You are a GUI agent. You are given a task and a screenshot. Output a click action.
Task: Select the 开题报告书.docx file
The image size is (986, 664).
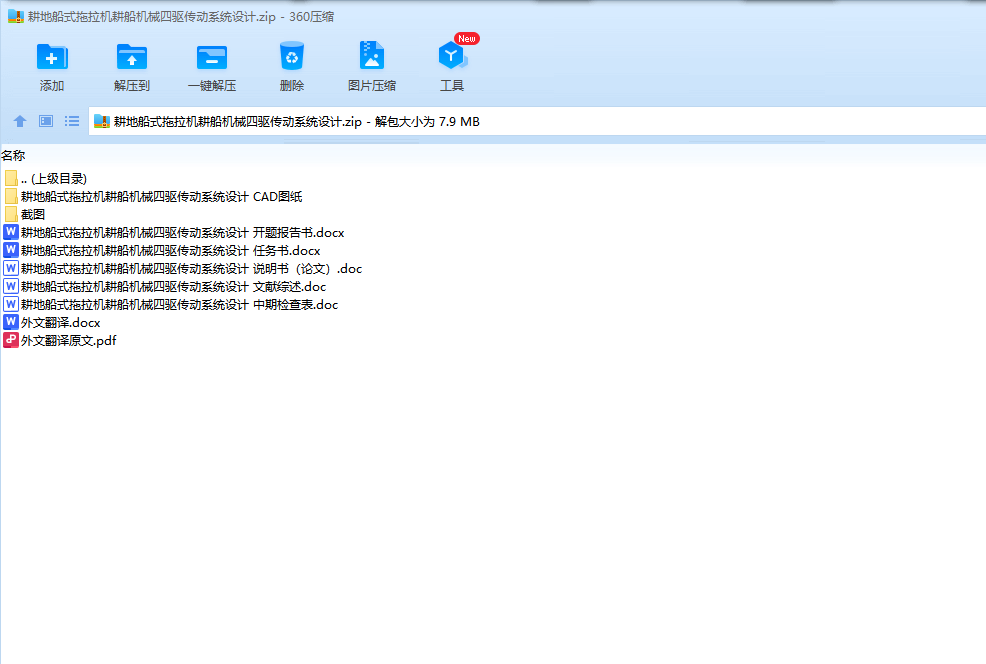174,233
